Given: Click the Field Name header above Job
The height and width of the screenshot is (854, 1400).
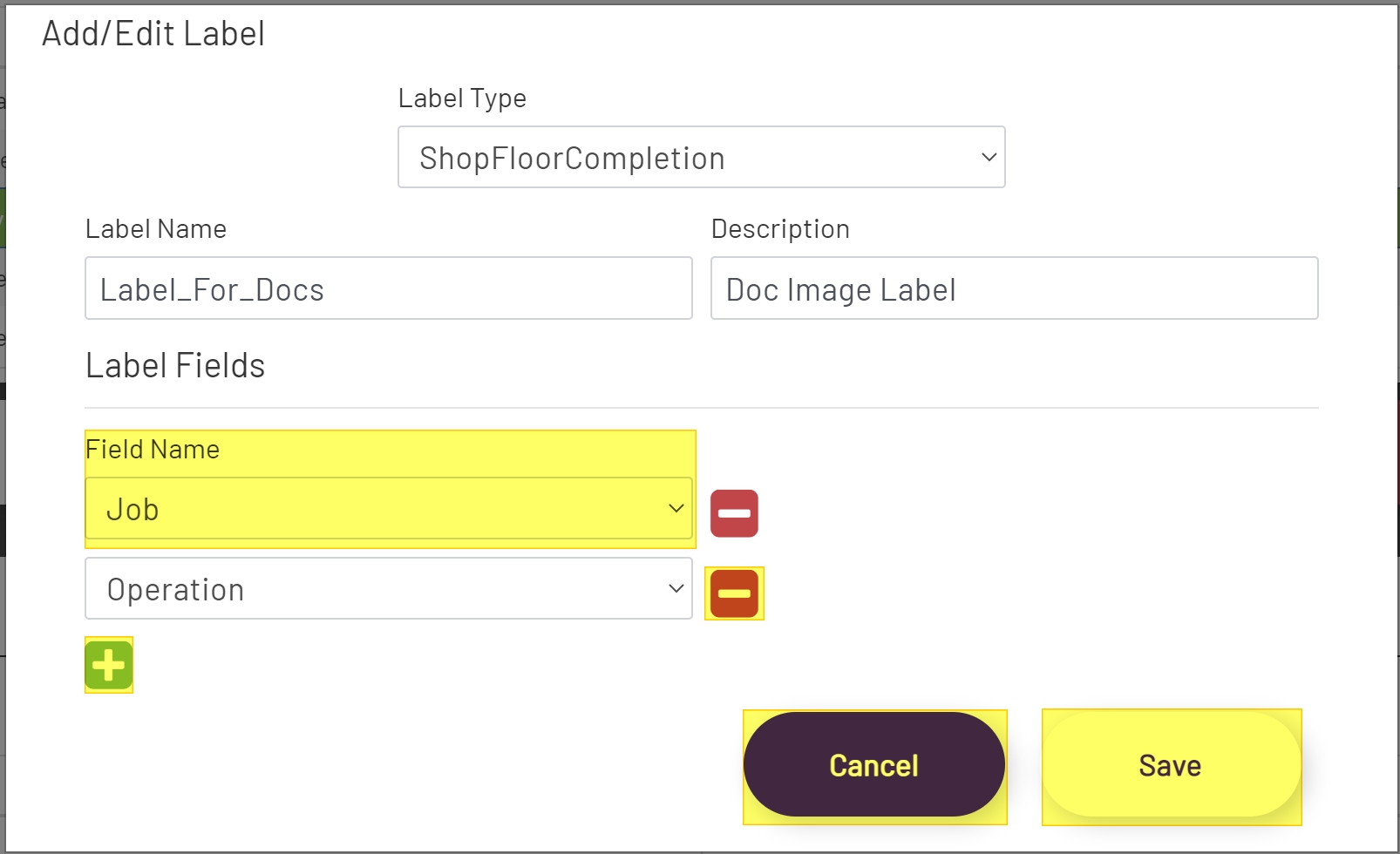Looking at the screenshot, I should pos(153,449).
